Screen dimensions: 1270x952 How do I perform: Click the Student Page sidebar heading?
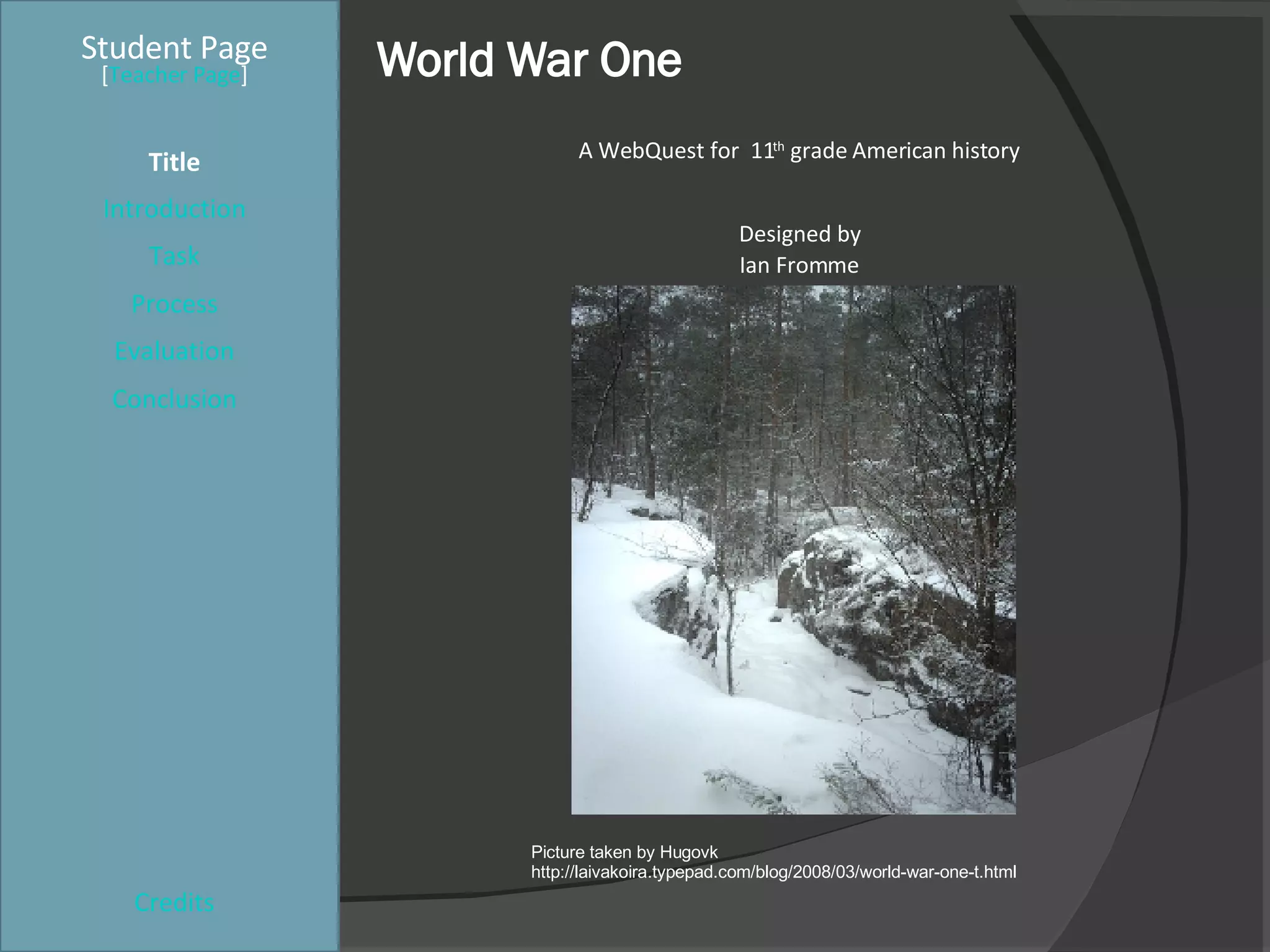[x=174, y=48]
